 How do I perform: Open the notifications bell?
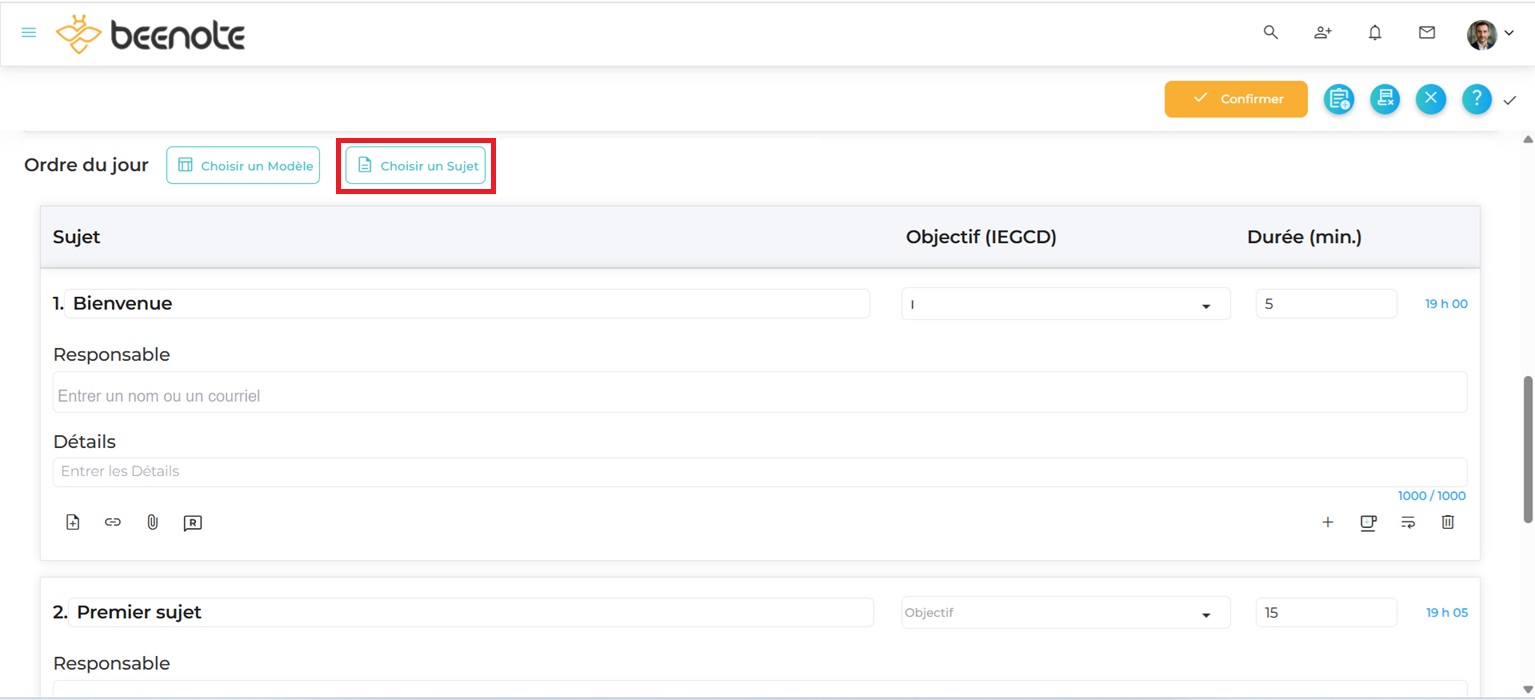click(x=1375, y=33)
